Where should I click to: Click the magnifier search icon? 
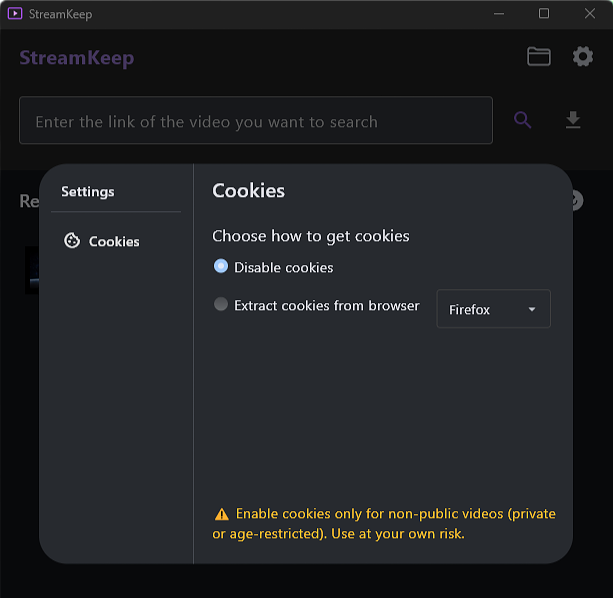[x=523, y=120]
